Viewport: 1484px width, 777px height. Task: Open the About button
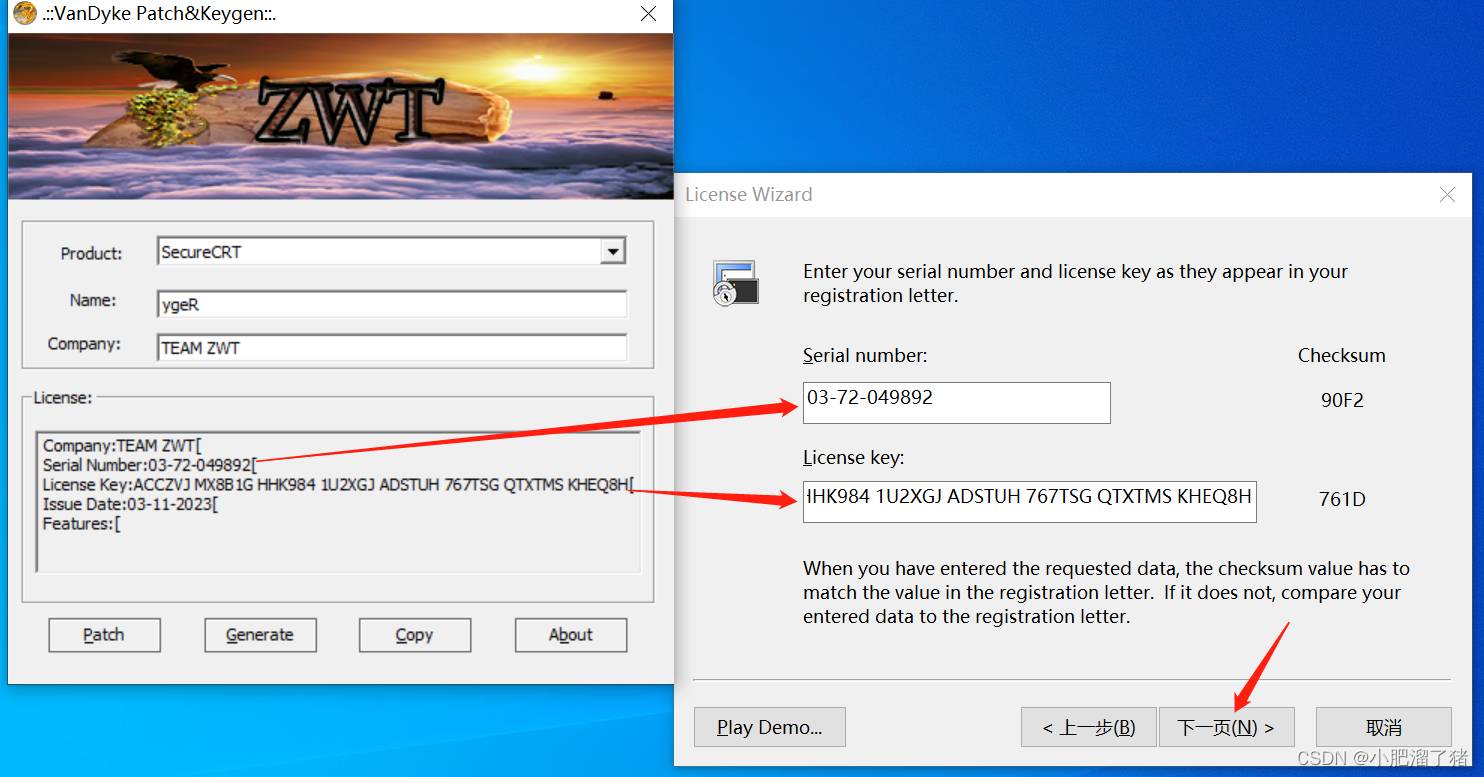coord(571,635)
